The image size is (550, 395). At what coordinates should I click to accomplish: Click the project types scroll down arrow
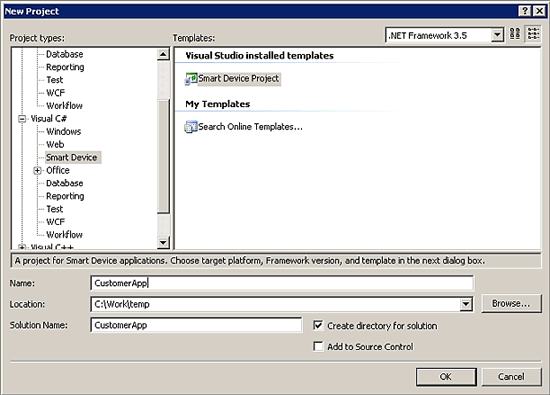pyautogui.click(x=163, y=242)
